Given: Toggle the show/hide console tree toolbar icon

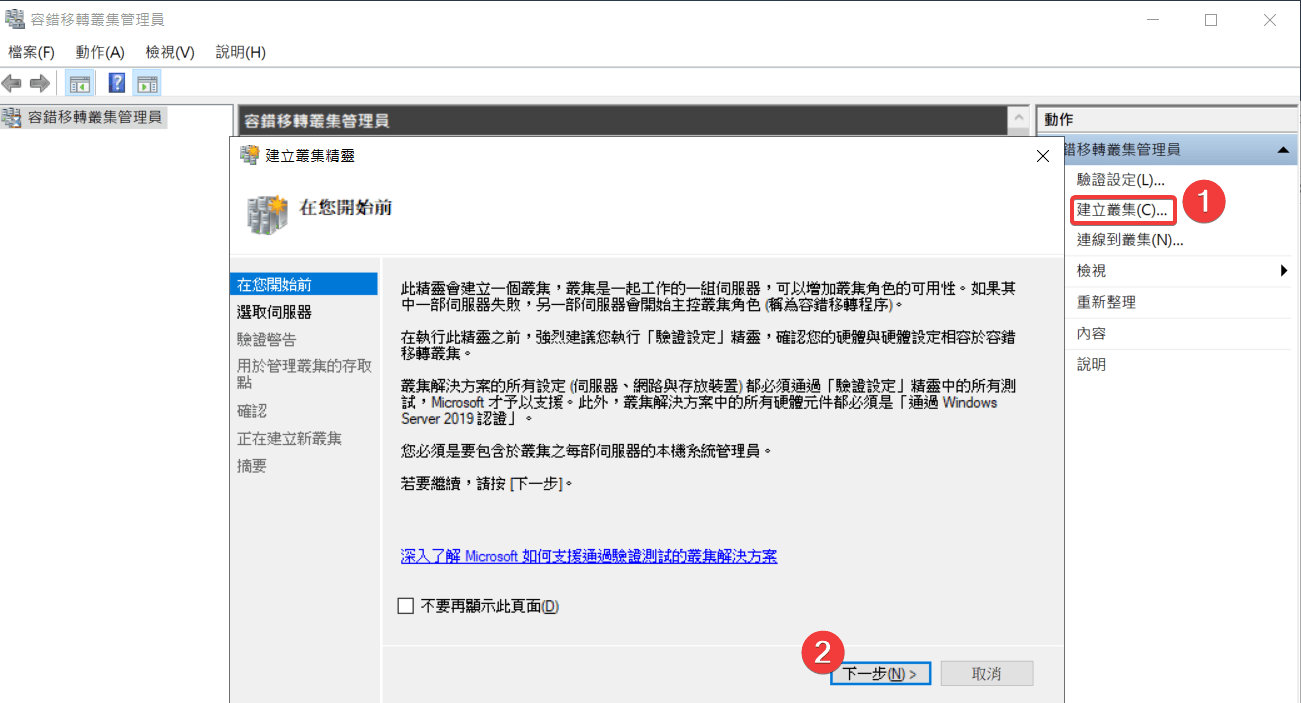Looking at the screenshot, I should 80,83.
